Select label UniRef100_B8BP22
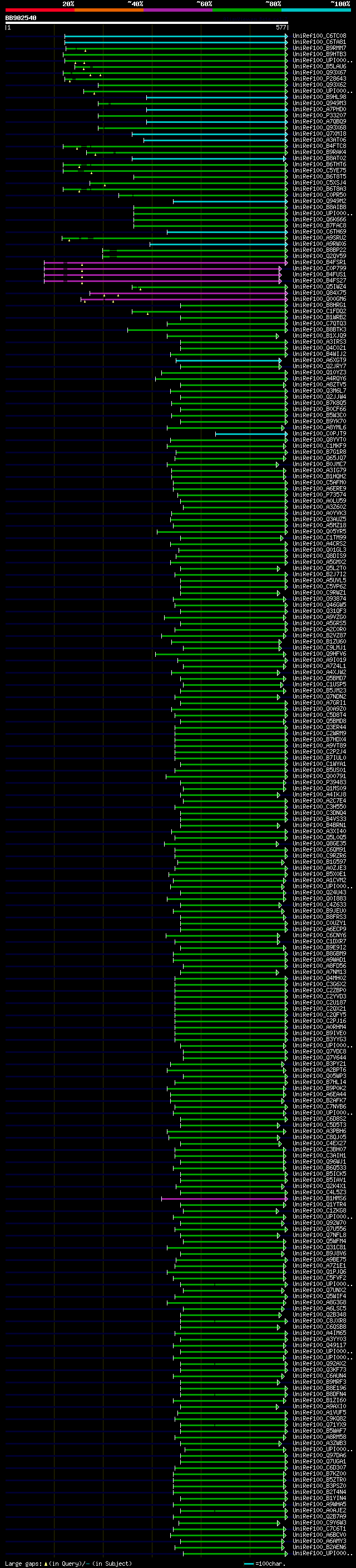356x1568 pixels. 319,250
